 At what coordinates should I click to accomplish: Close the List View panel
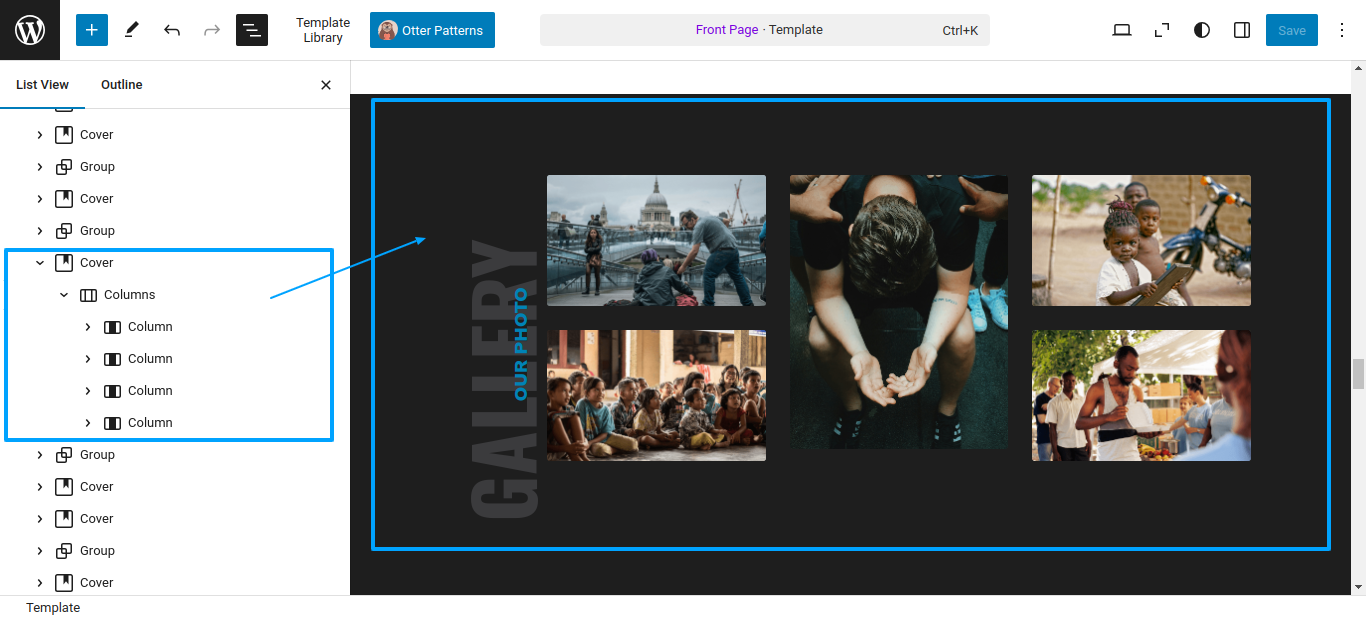(326, 85)
